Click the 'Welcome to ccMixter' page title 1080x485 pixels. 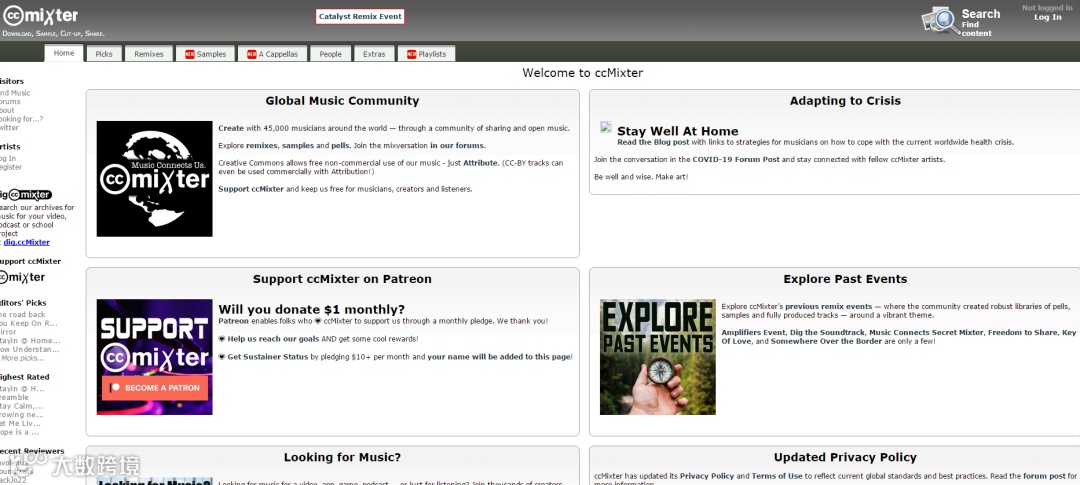pos(583,72)
